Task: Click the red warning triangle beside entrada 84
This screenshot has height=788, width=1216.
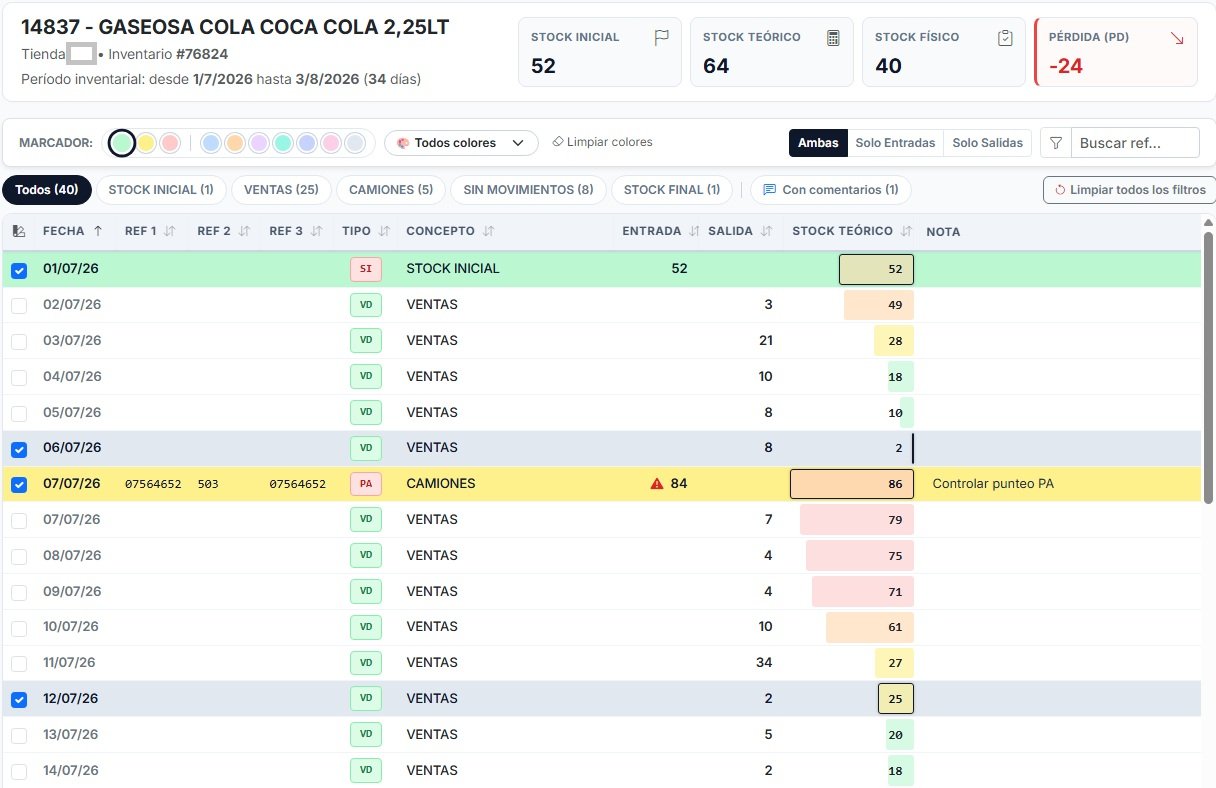Action: 657,484
